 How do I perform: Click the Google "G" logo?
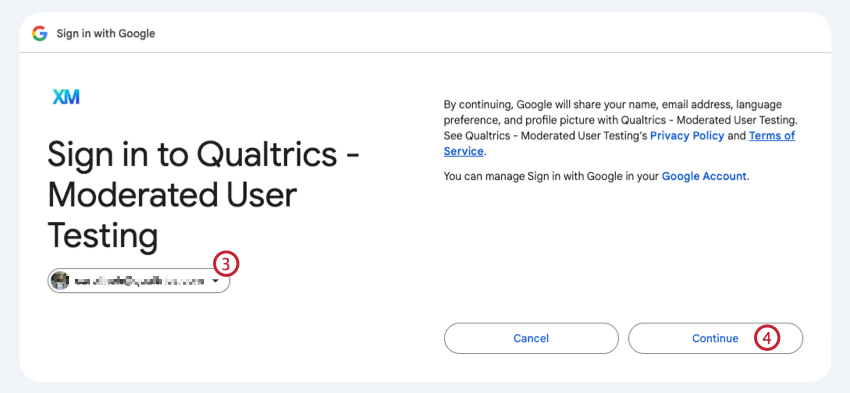coord(40,34)
